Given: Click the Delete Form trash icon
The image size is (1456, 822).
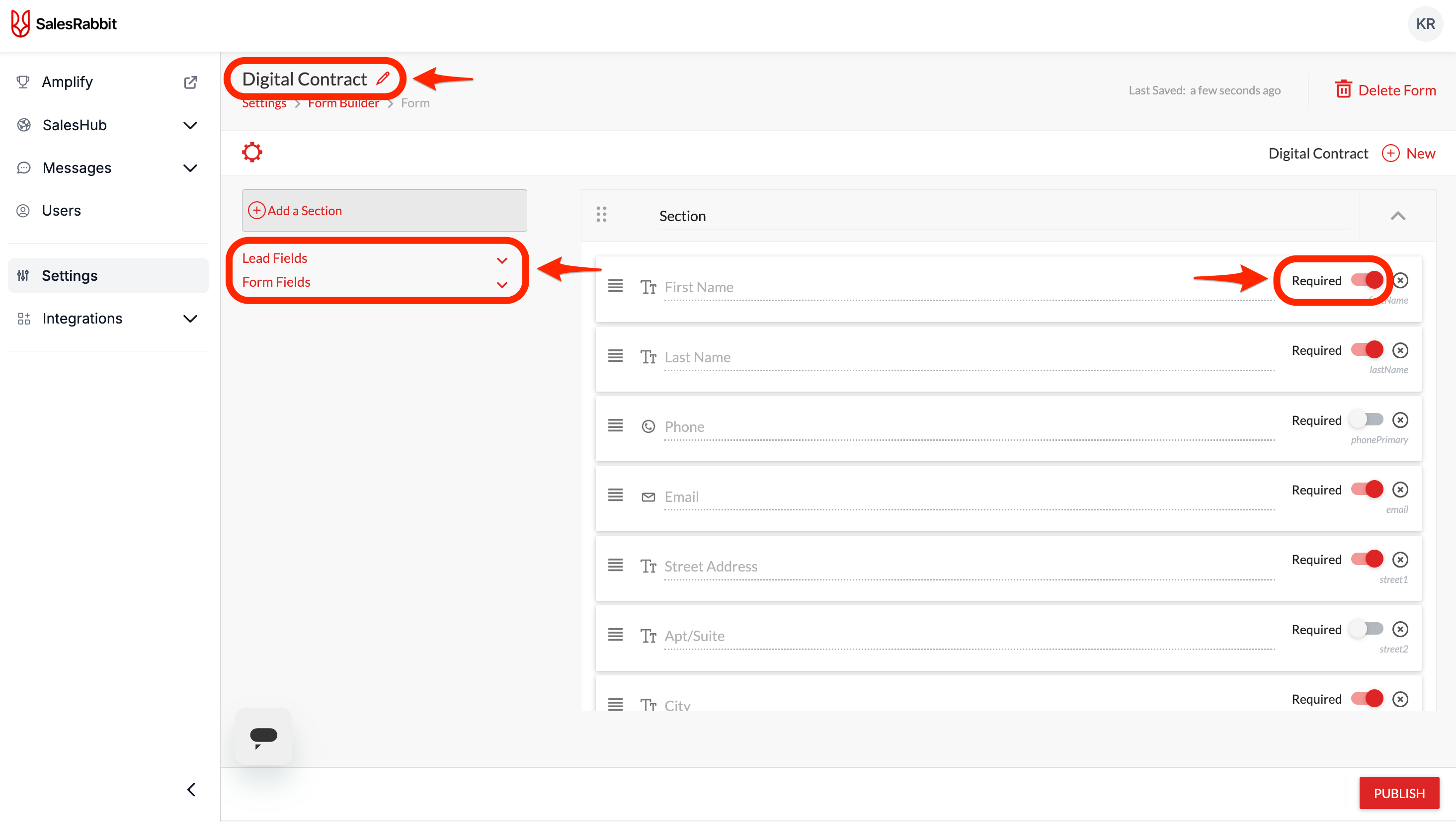Looking at the screenshot, I should pyautogui.click(x=1343, y=90).
